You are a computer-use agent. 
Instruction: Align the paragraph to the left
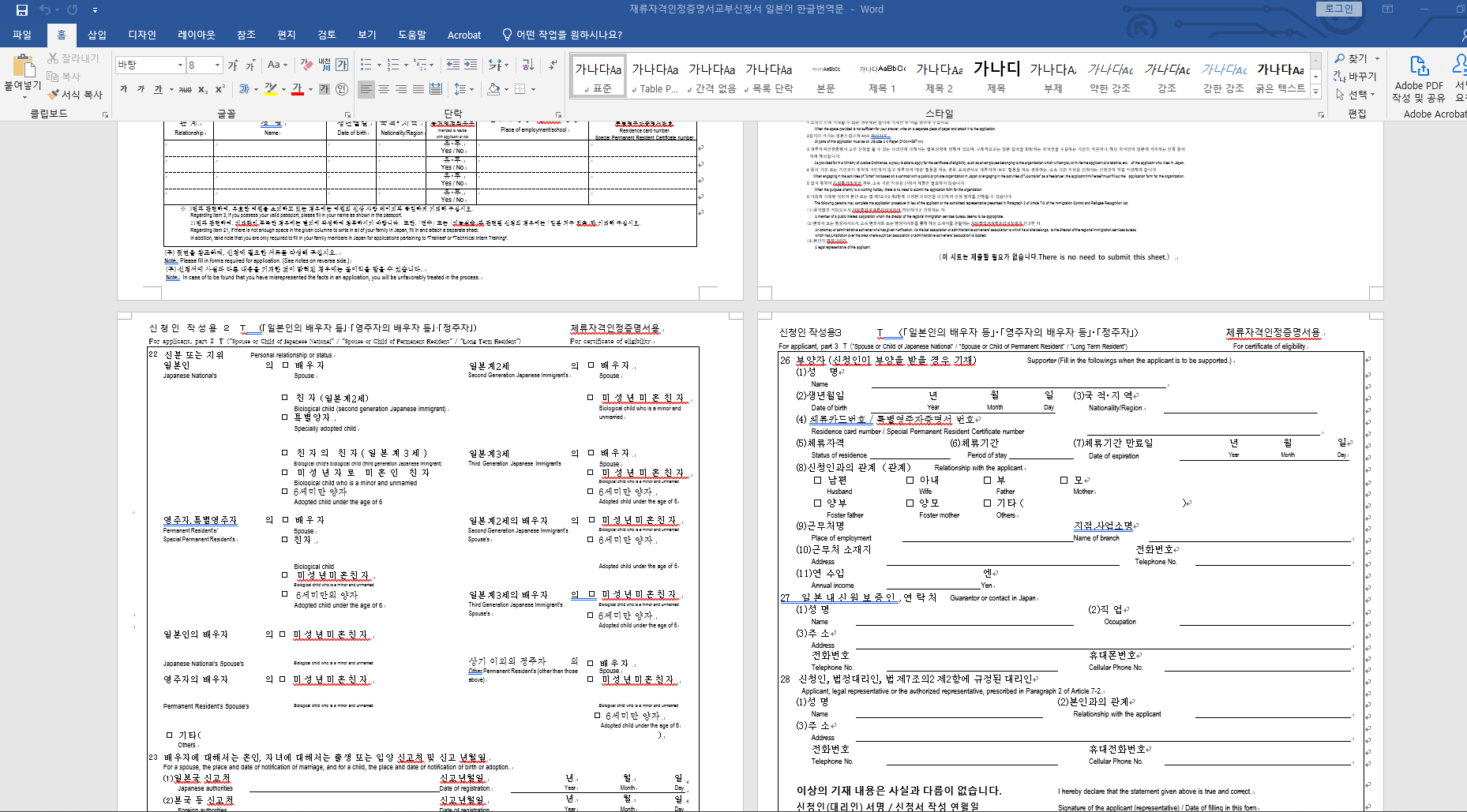click(366, 89)
